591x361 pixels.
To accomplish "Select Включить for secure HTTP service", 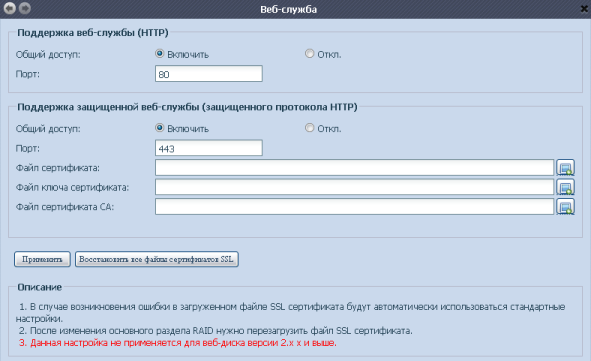I will coord(159,128).
